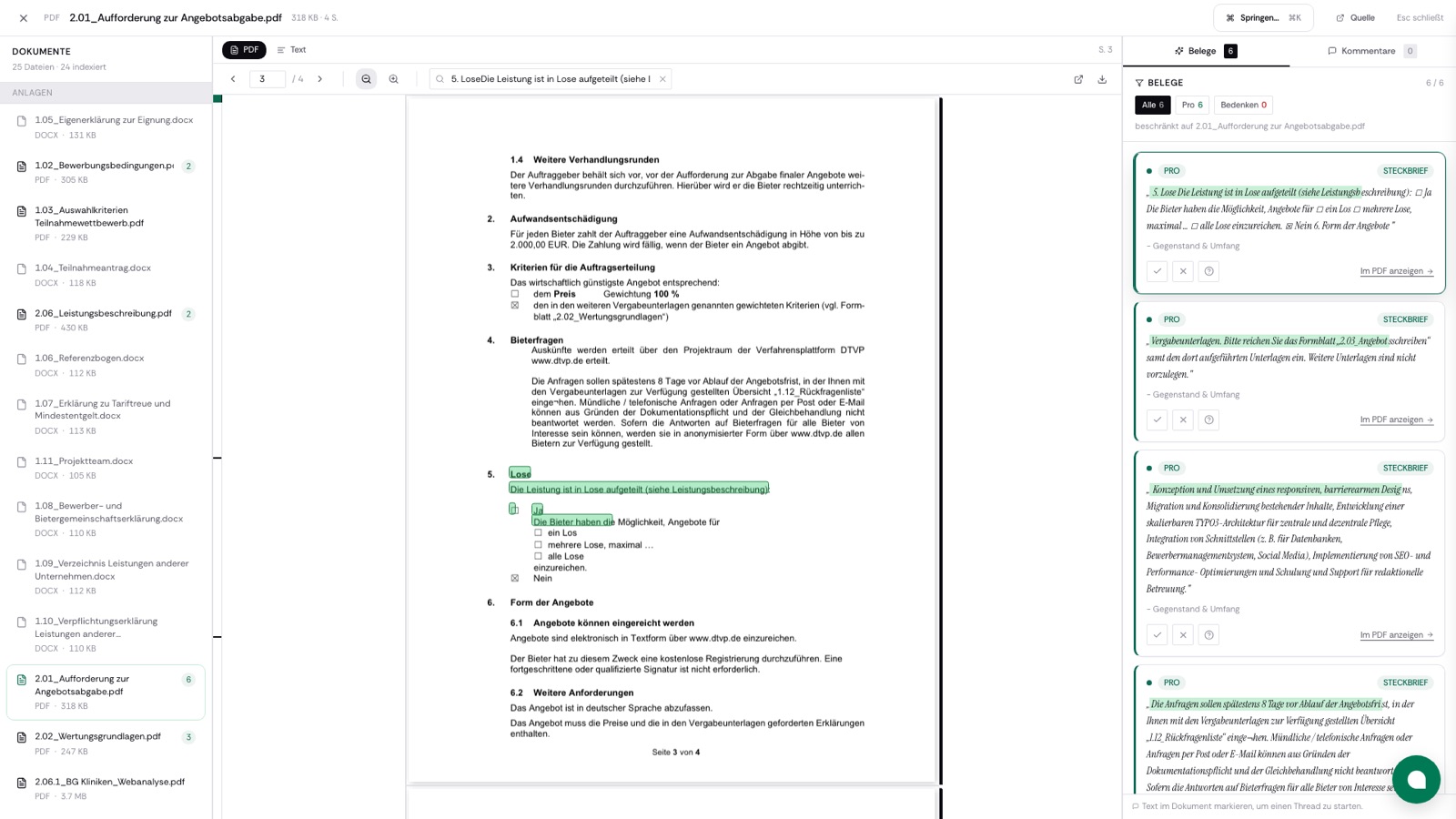Show first Beleg Im PDF anzeigen
The image size is (1456, 819).
(x=1397, y=271)
